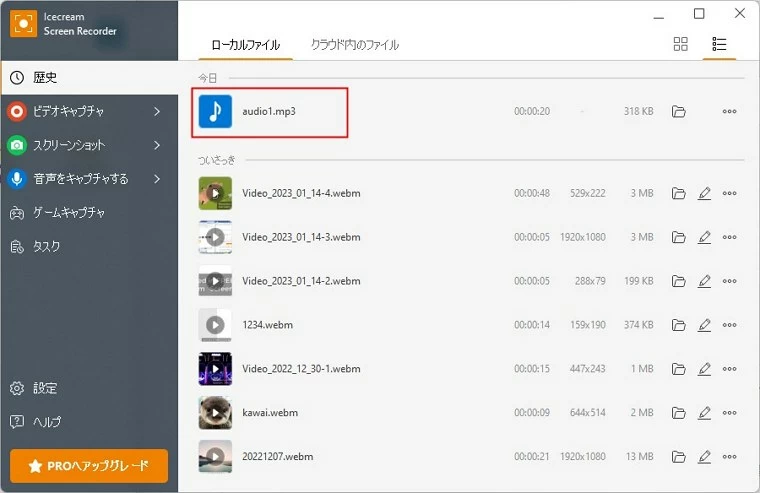Image resolution: width=760 pixels, height=493 pixels.
Task: Open 設定 settings
Action: click(x=45, y=388)
